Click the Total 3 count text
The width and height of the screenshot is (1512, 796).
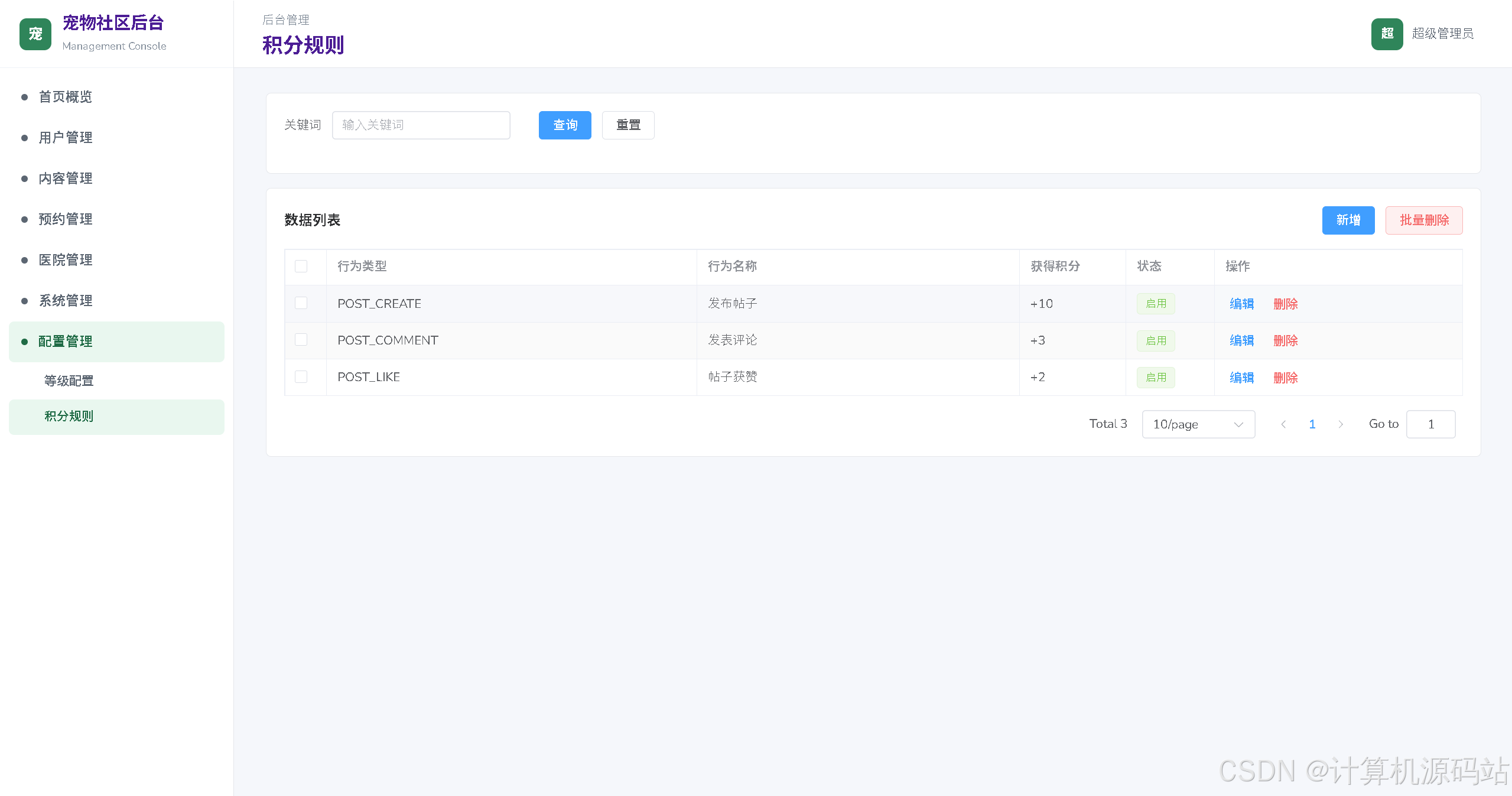(1108, 424)
